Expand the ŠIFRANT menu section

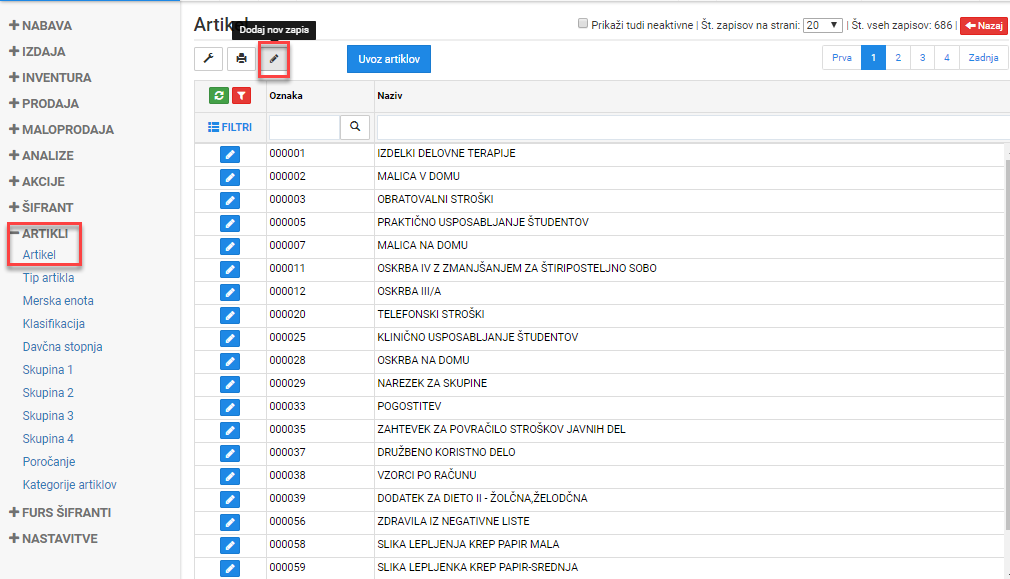click(x=41, y=207)
